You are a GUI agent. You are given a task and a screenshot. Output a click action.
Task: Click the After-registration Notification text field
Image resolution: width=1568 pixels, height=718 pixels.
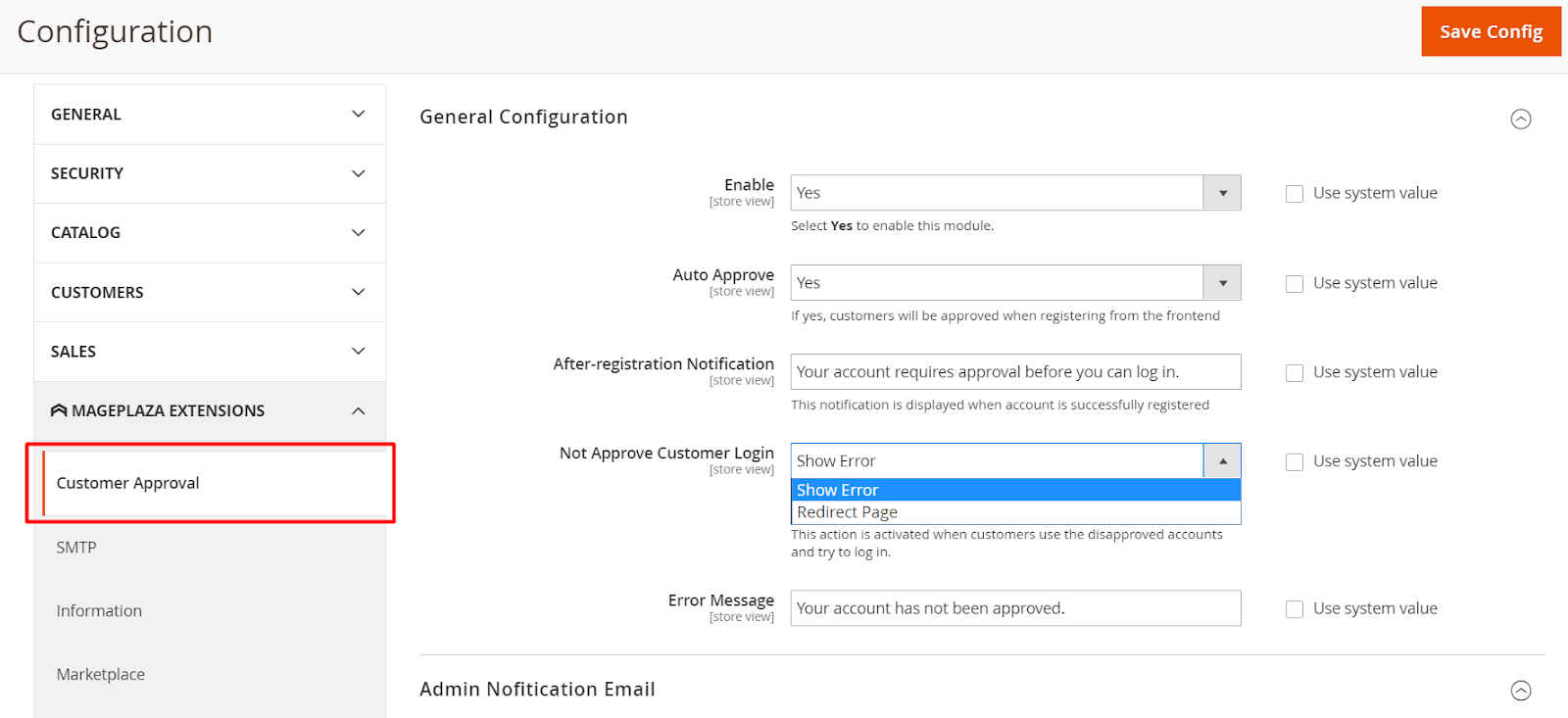pyautogui.click(x=1015, y=372)
